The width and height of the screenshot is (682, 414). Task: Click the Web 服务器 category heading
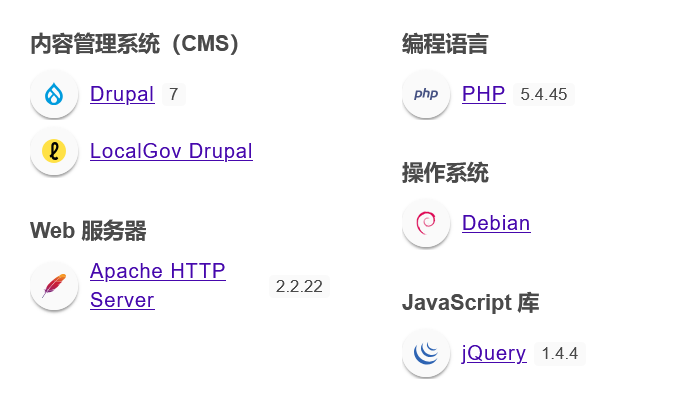(x=88, y=231)
